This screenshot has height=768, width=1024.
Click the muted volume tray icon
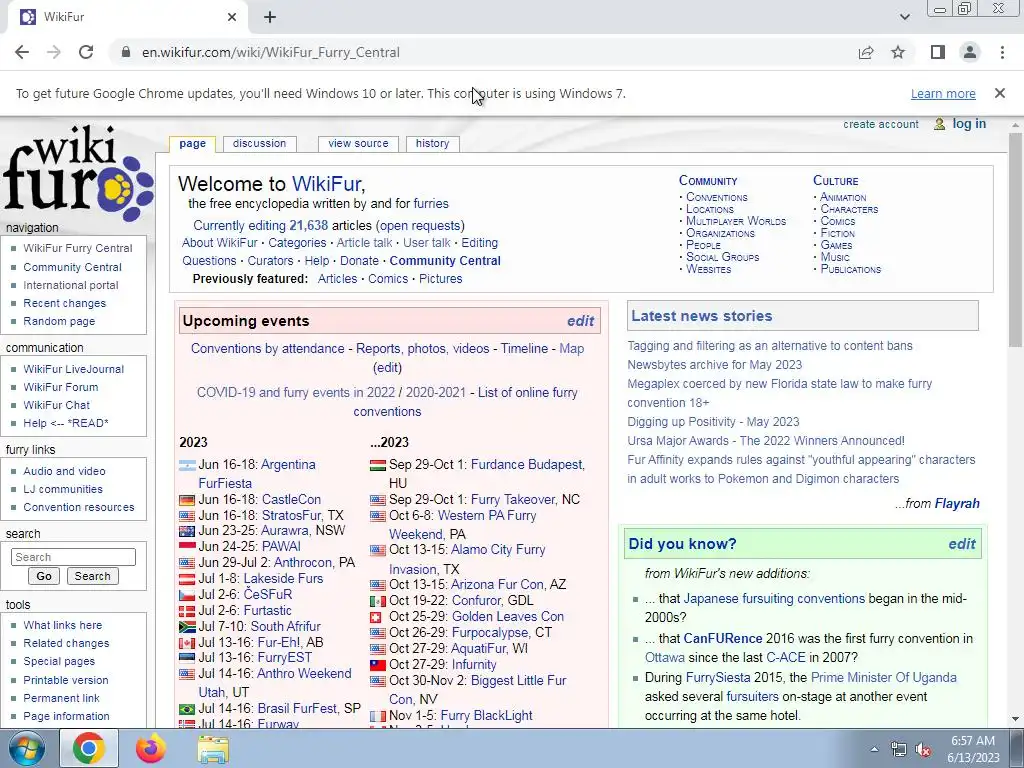click(923, 750)
